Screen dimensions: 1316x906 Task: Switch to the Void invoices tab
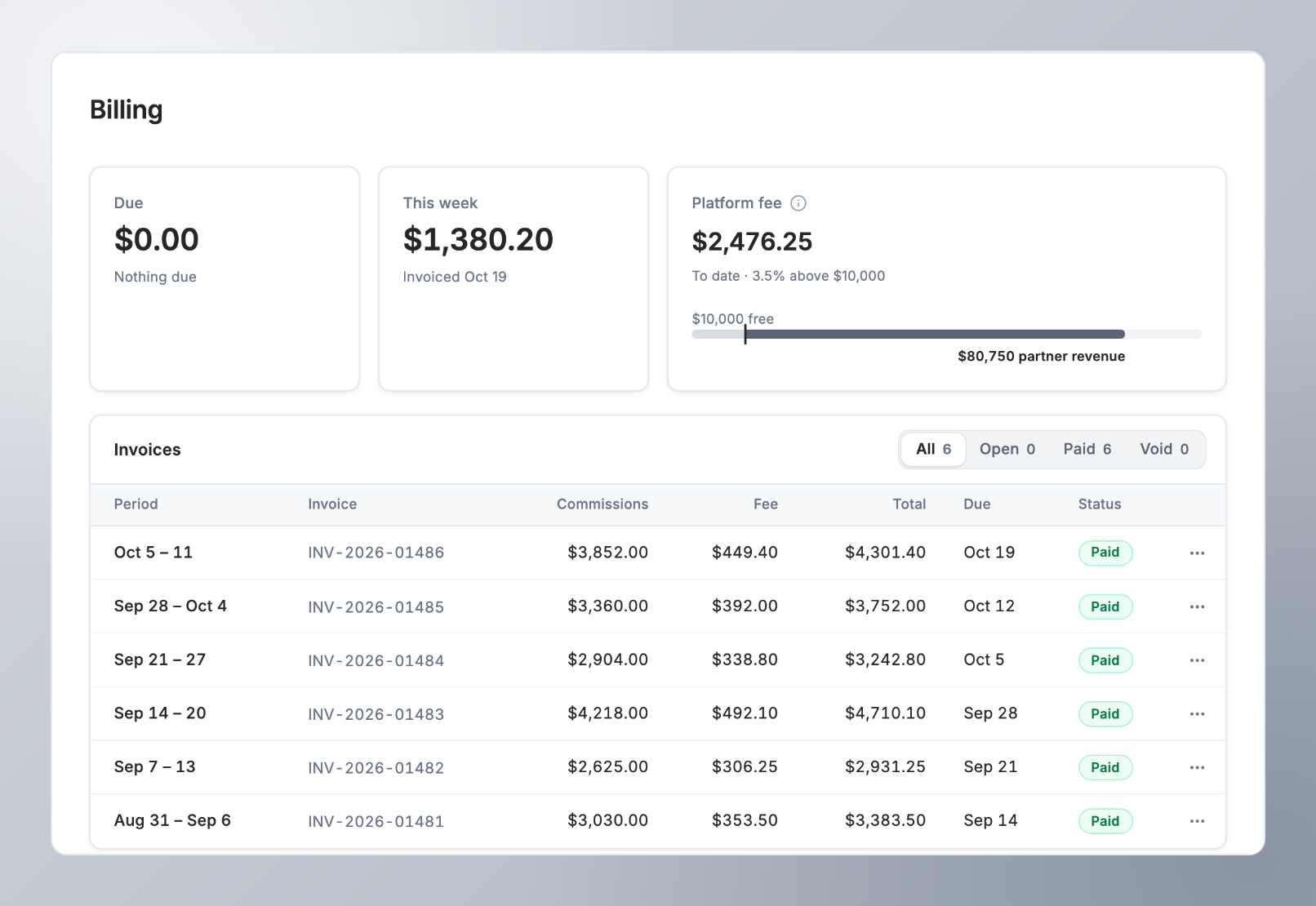[1164, 450]
